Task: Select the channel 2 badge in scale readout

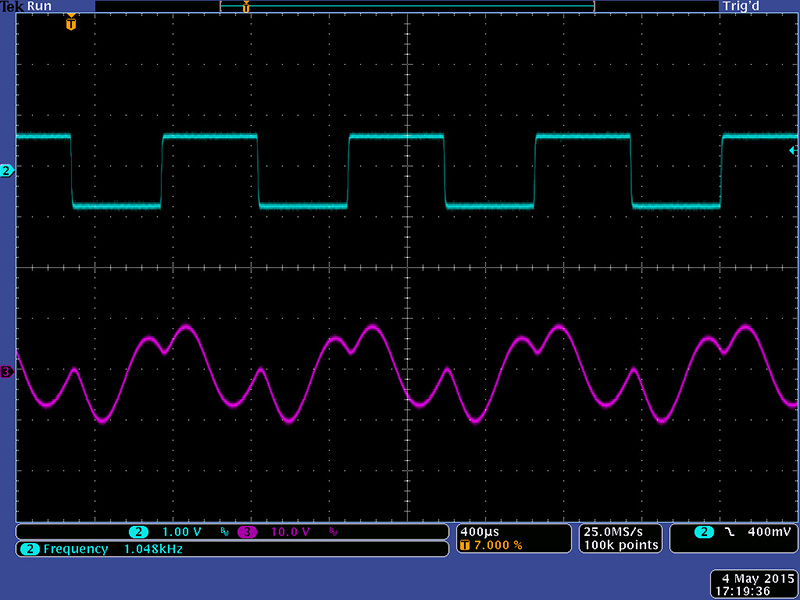Action: point(139,531)
